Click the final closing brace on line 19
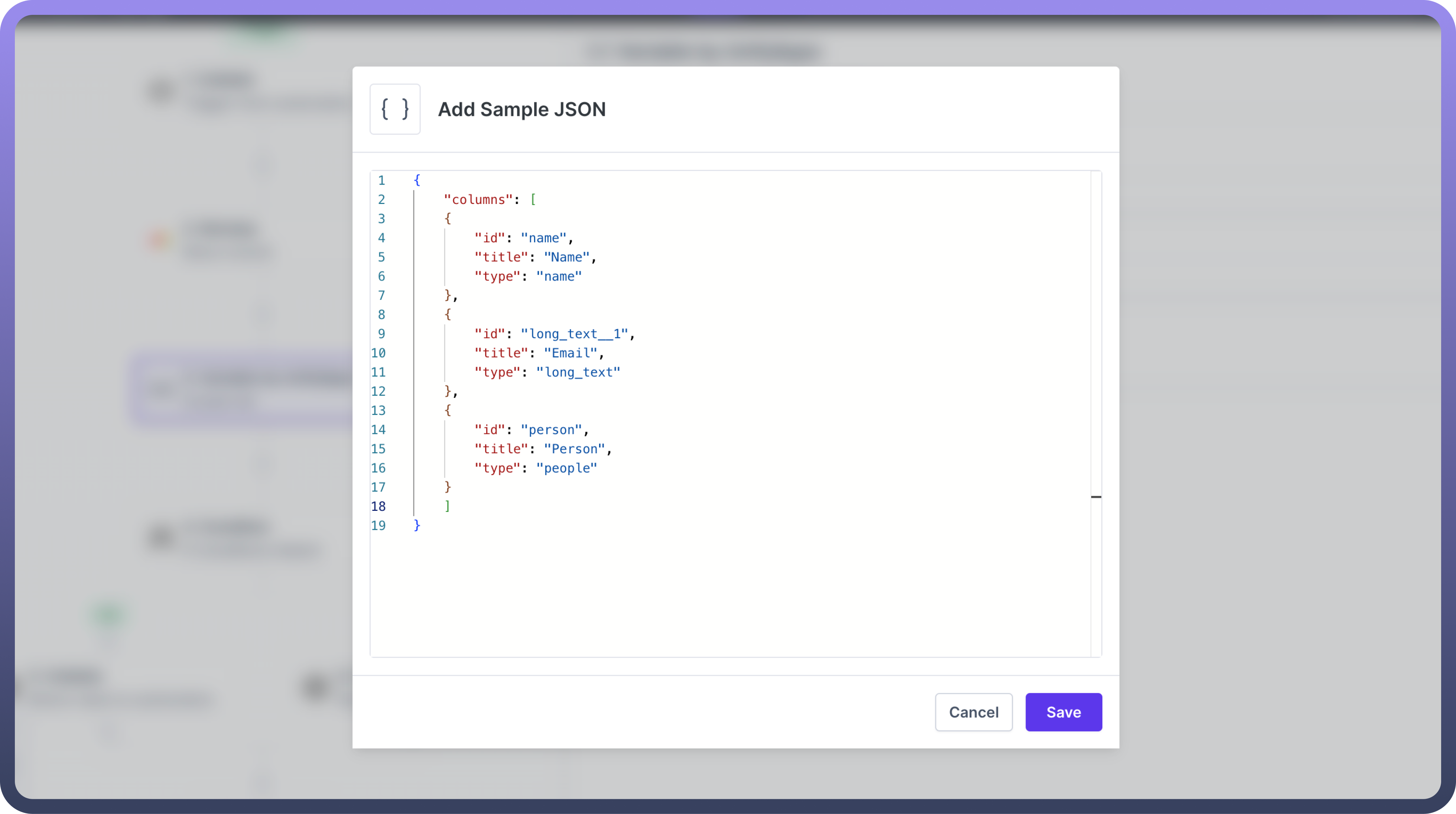Screen dimensions: 1456x814 [x=417, y=525]
